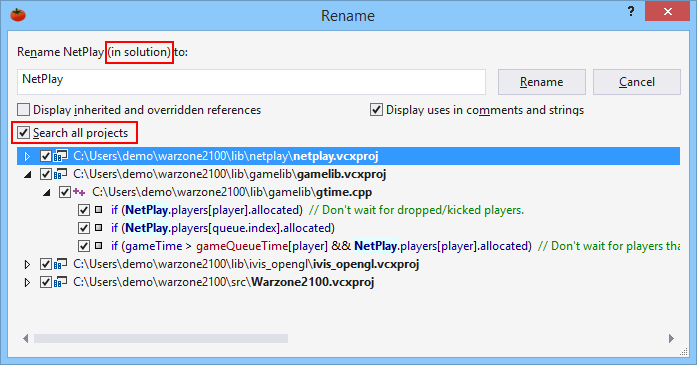Click the help question mark icon
The height and width of the screenshot is (365, 697).
click(x=631, y=12)
